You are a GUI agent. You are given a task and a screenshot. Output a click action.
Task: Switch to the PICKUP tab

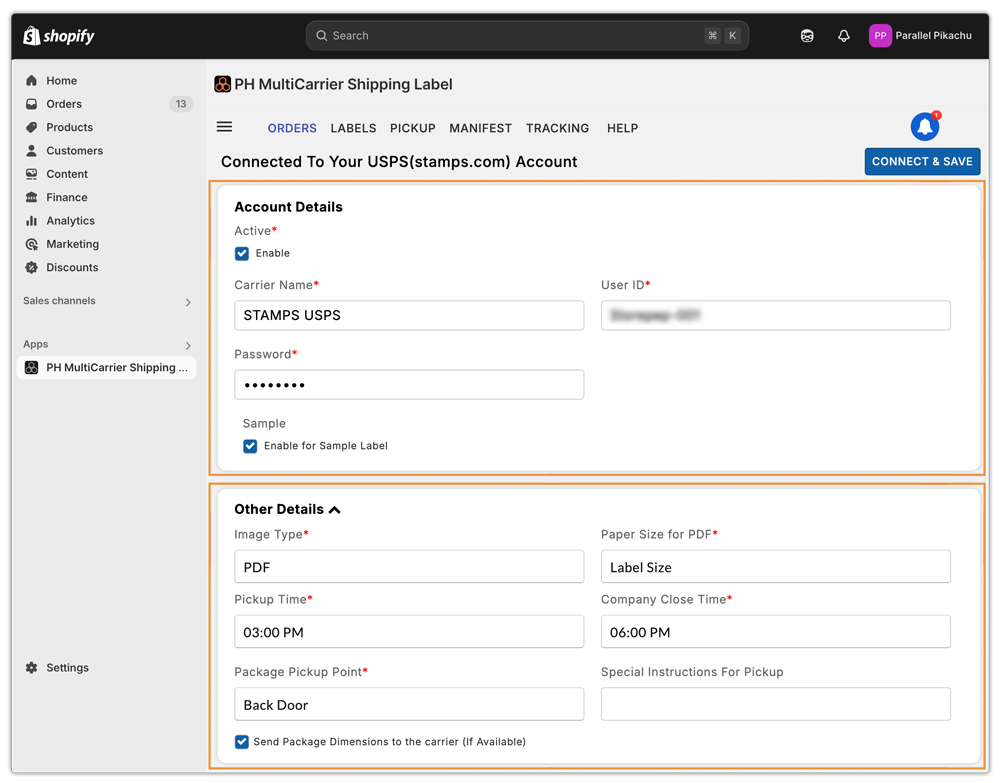413,128
